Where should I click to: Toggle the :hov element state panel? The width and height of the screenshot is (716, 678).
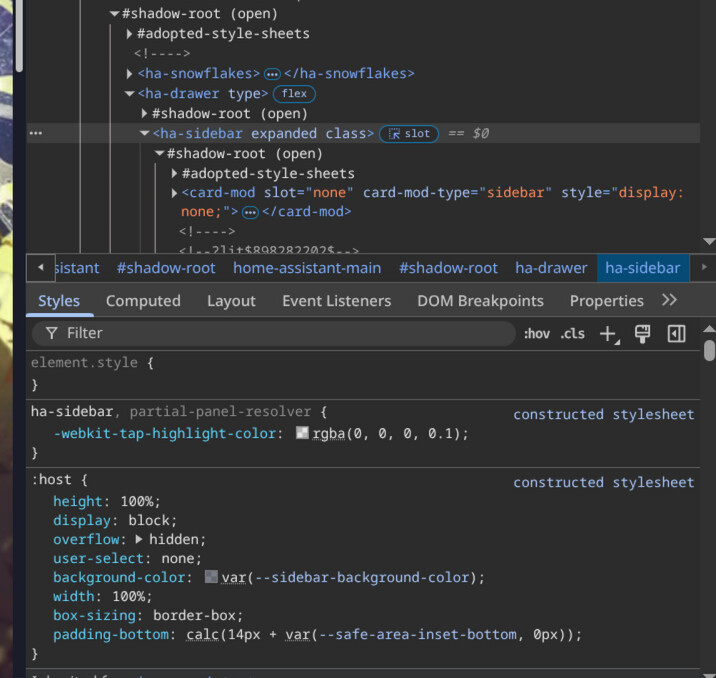537,334
